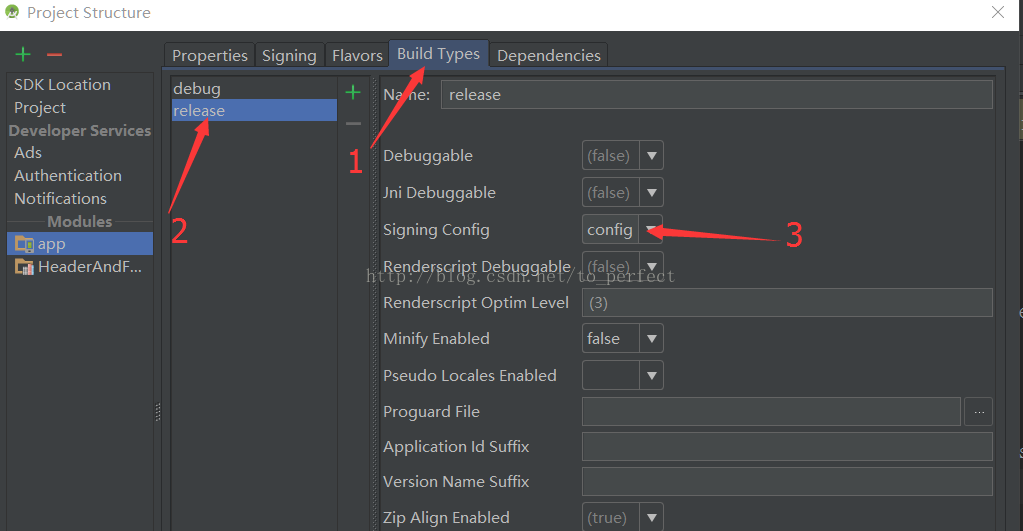Open SDK Location settings
Screen dimensions: 1023x531
point(62,84)
